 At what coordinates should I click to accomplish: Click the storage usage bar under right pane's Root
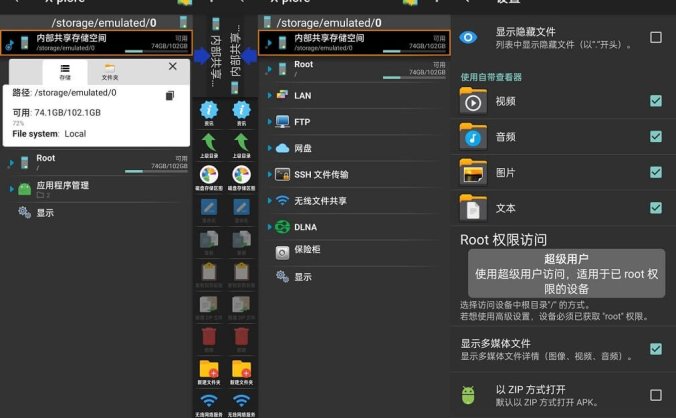[x=414, y=78]
